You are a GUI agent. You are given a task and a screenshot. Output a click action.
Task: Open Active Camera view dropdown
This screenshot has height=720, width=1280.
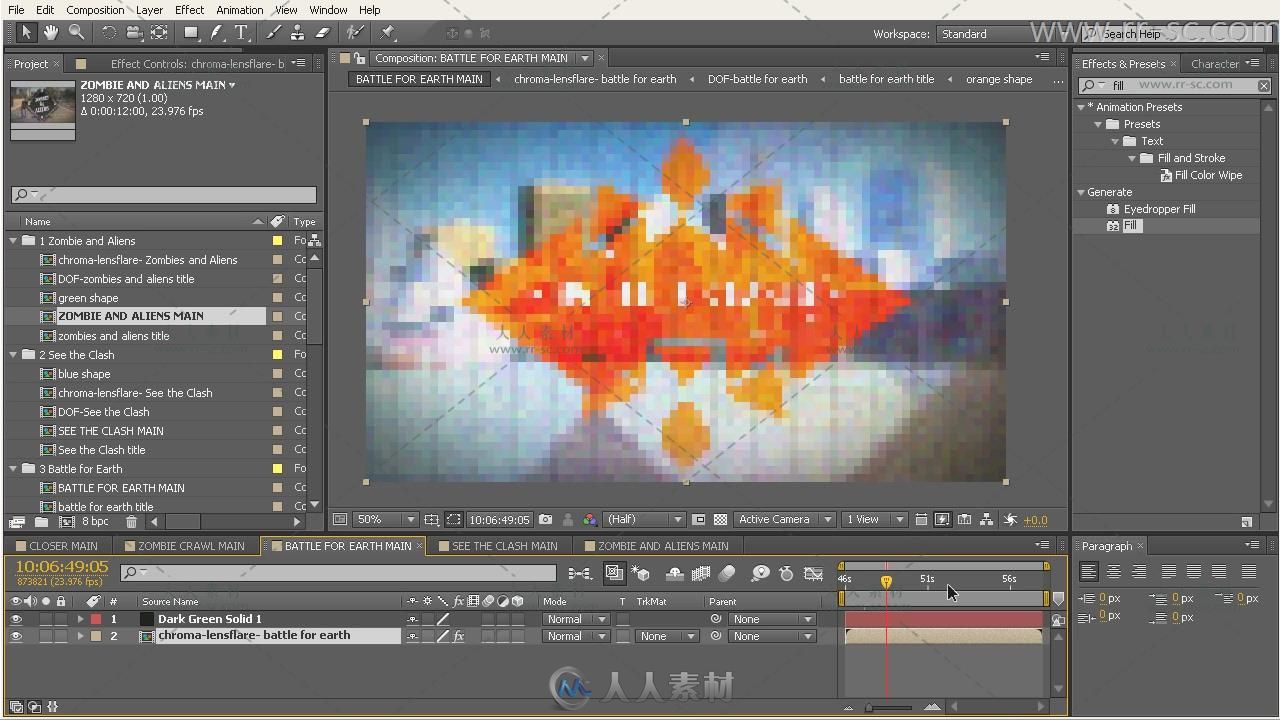pos(785,519)
